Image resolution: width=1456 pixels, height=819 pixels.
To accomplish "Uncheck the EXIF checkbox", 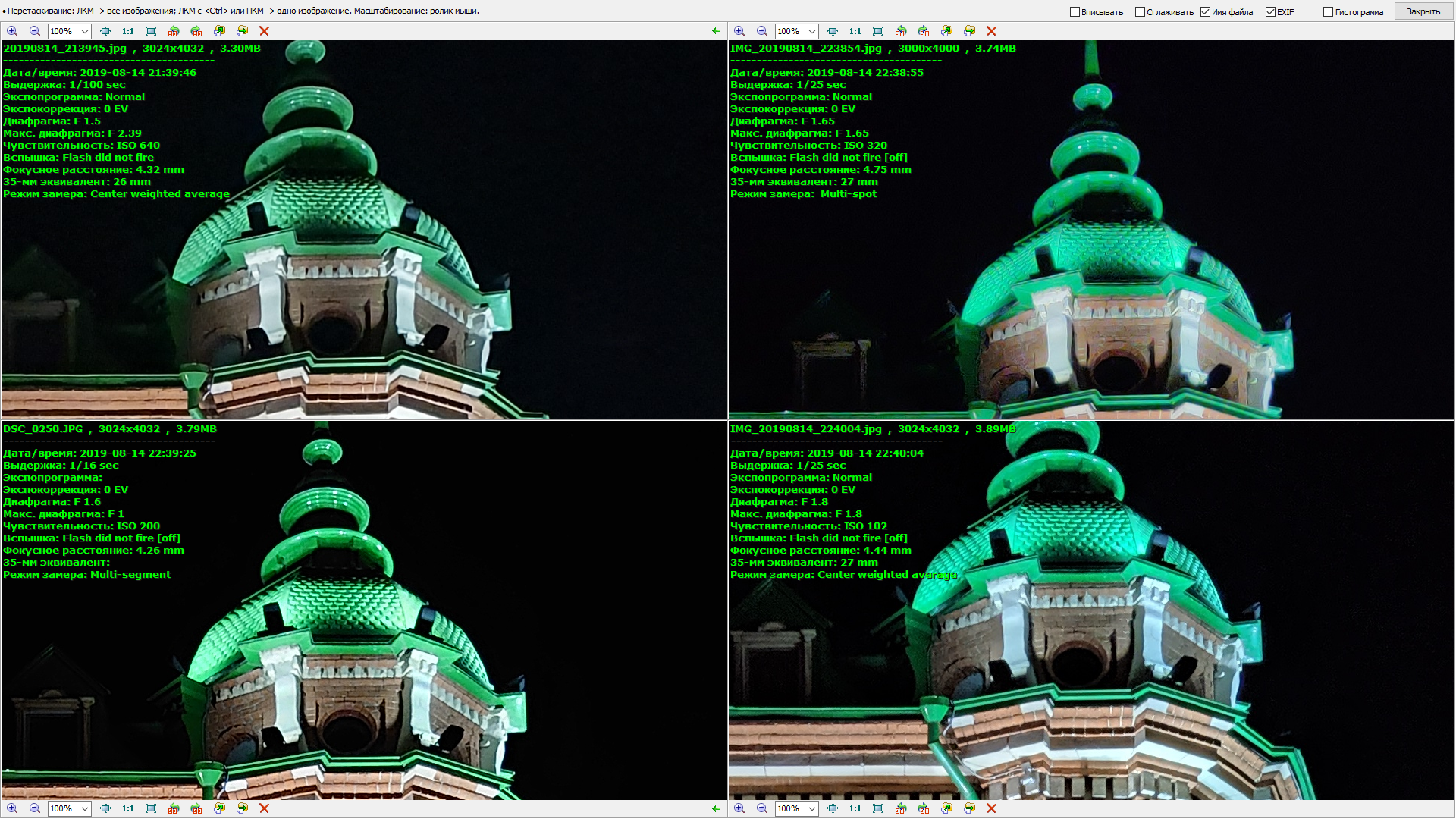I will pos(1270,11).
